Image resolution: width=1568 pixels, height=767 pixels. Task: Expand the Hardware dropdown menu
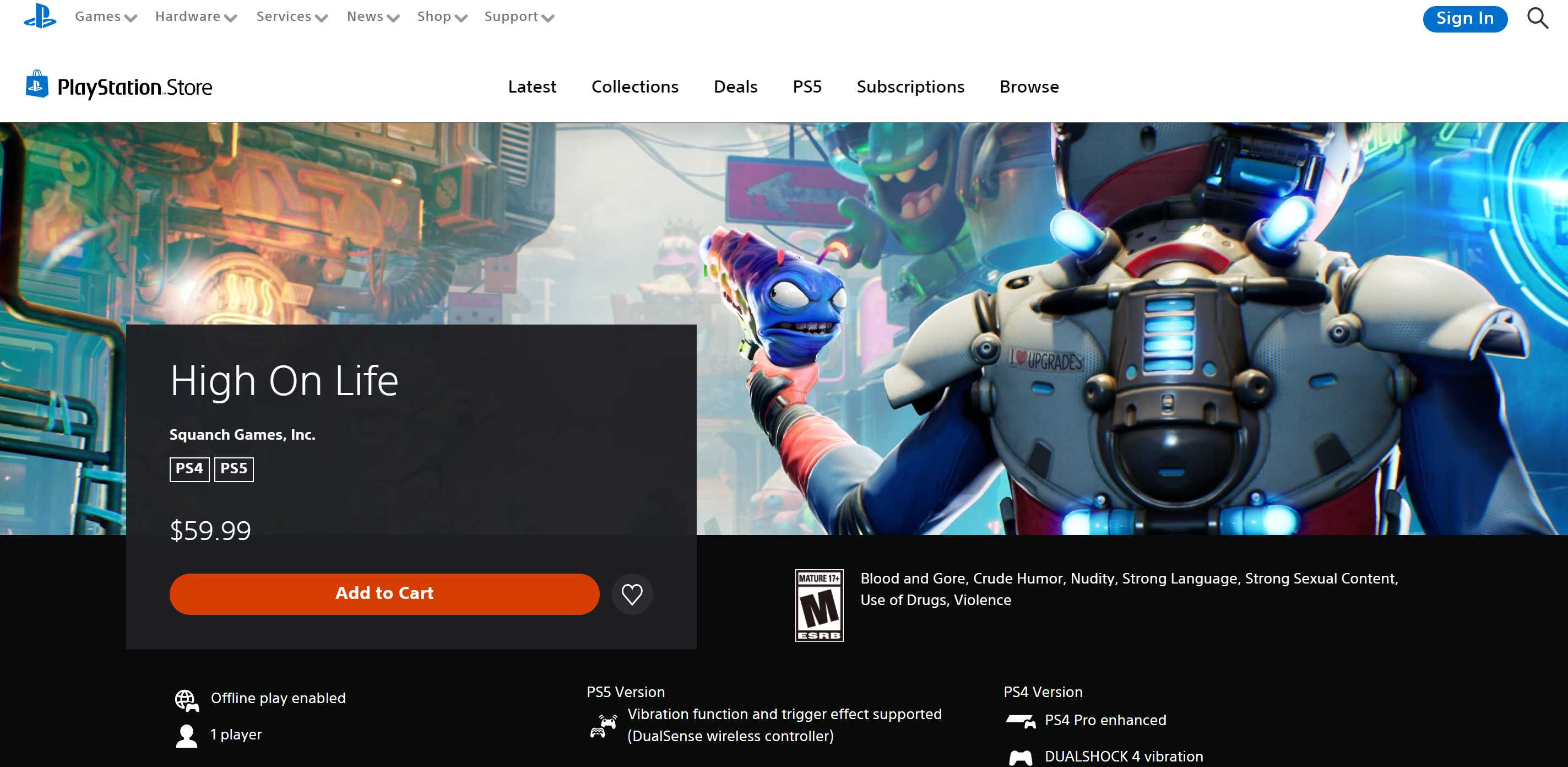pyautogui.click(x=196, y=17)
